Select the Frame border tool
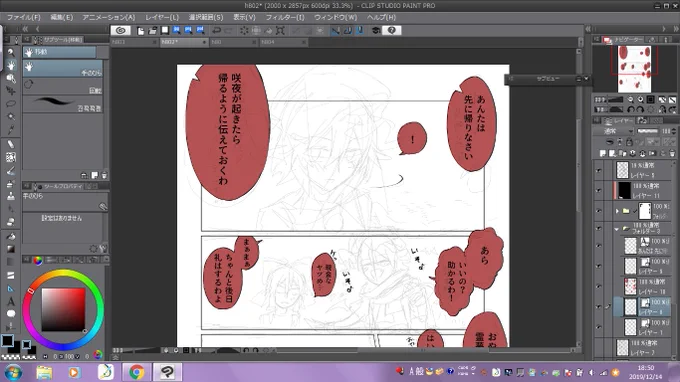This screenshot has width=680, height=382. click(11, 275)
